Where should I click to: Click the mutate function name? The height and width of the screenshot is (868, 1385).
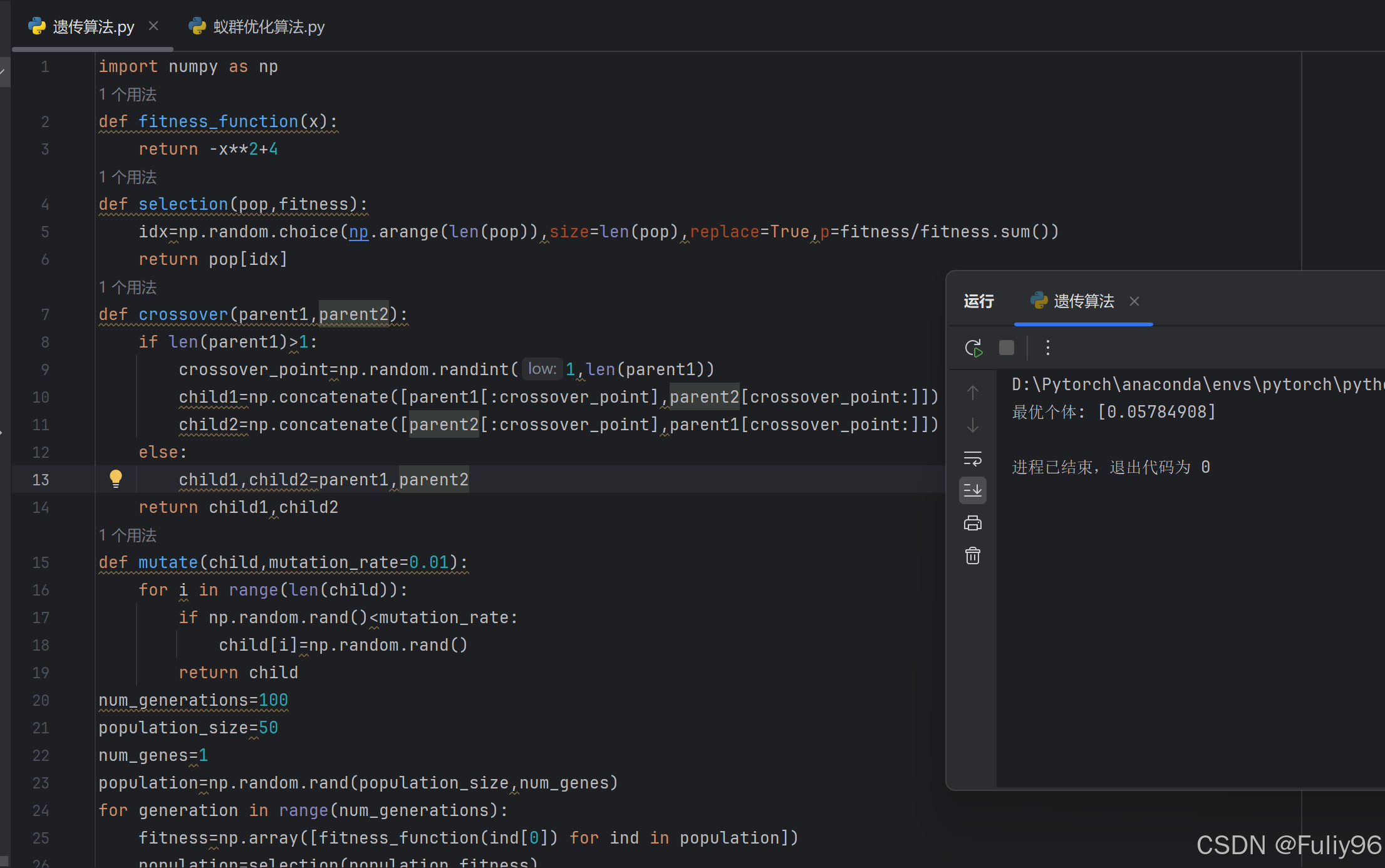click(x=168, y=562)
